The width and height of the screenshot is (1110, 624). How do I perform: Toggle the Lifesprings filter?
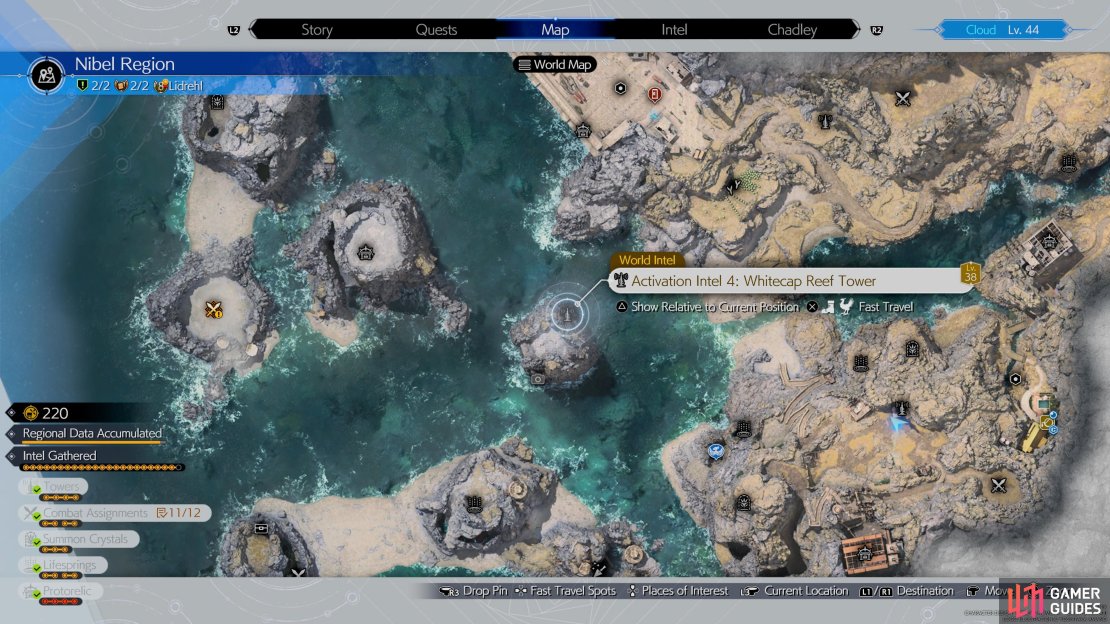point(62,565)
